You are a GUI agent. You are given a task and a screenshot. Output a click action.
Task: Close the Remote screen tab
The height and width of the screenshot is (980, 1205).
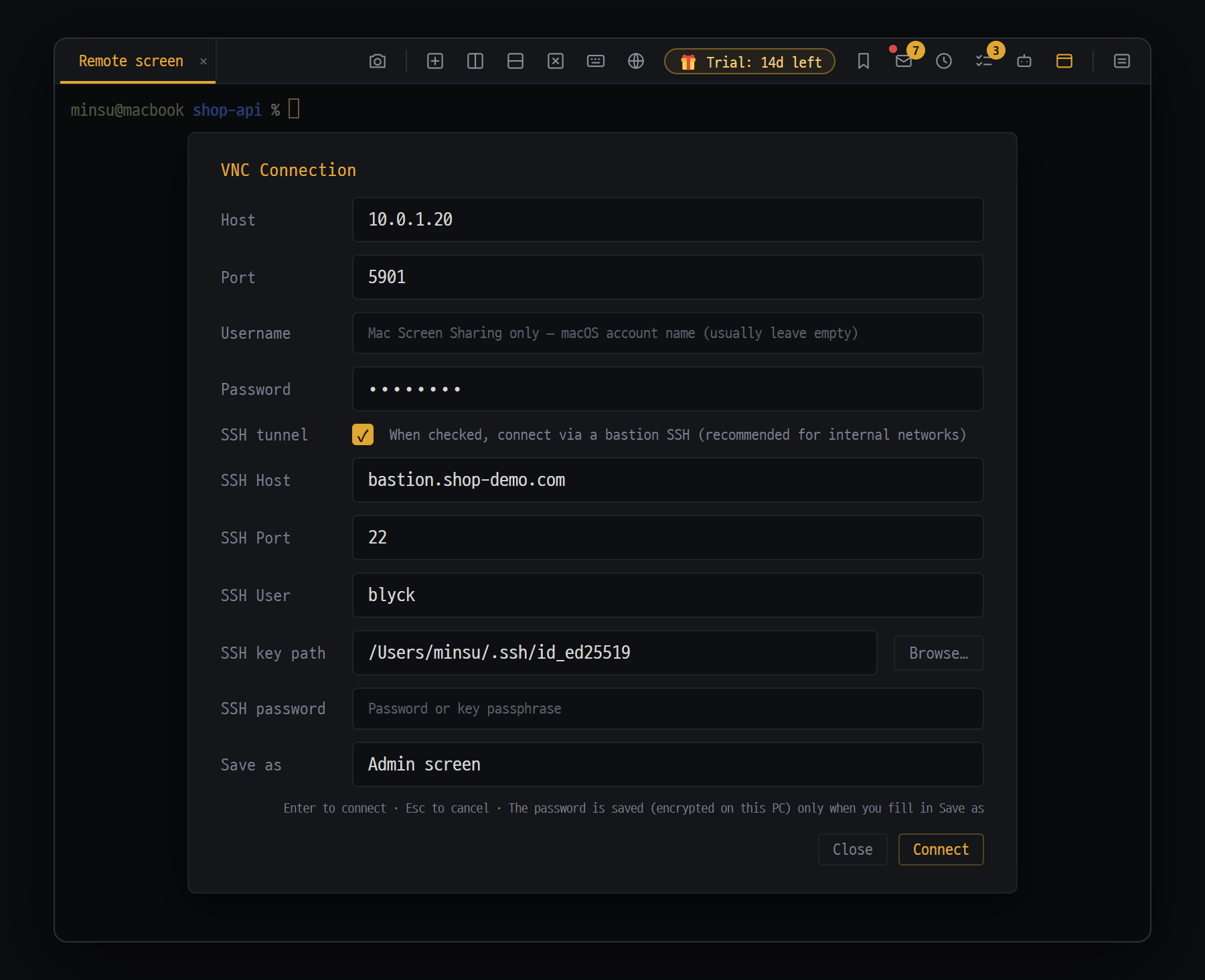(x=204, y=62)
